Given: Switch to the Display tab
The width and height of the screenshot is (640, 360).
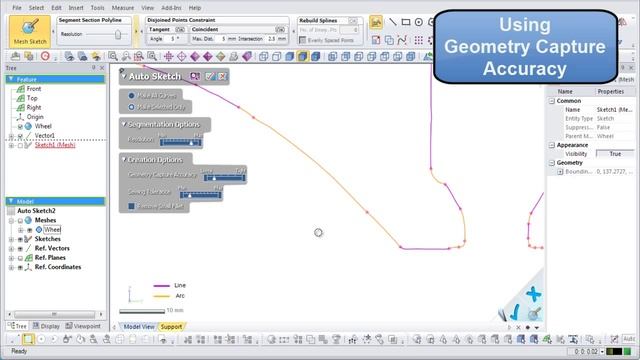Looking at the screenshot, I should 46,326.
